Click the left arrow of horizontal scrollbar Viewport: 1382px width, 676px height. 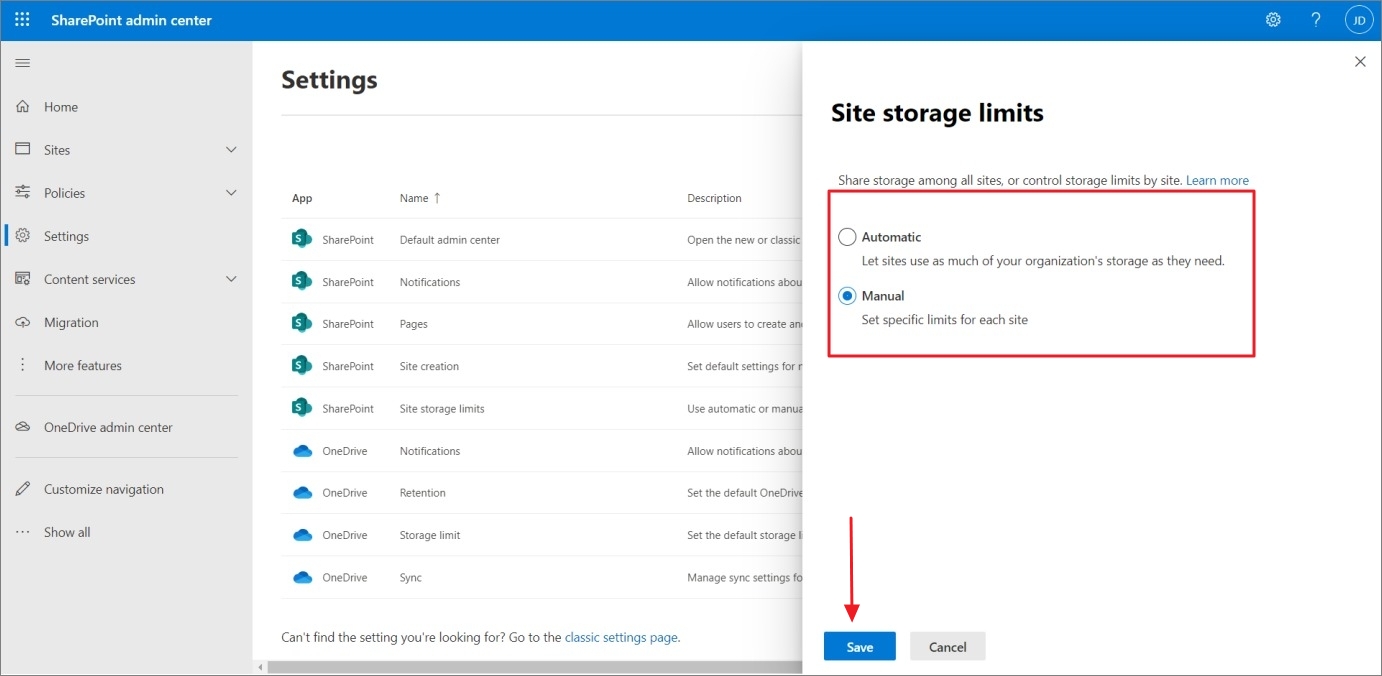tap(261, 667)
